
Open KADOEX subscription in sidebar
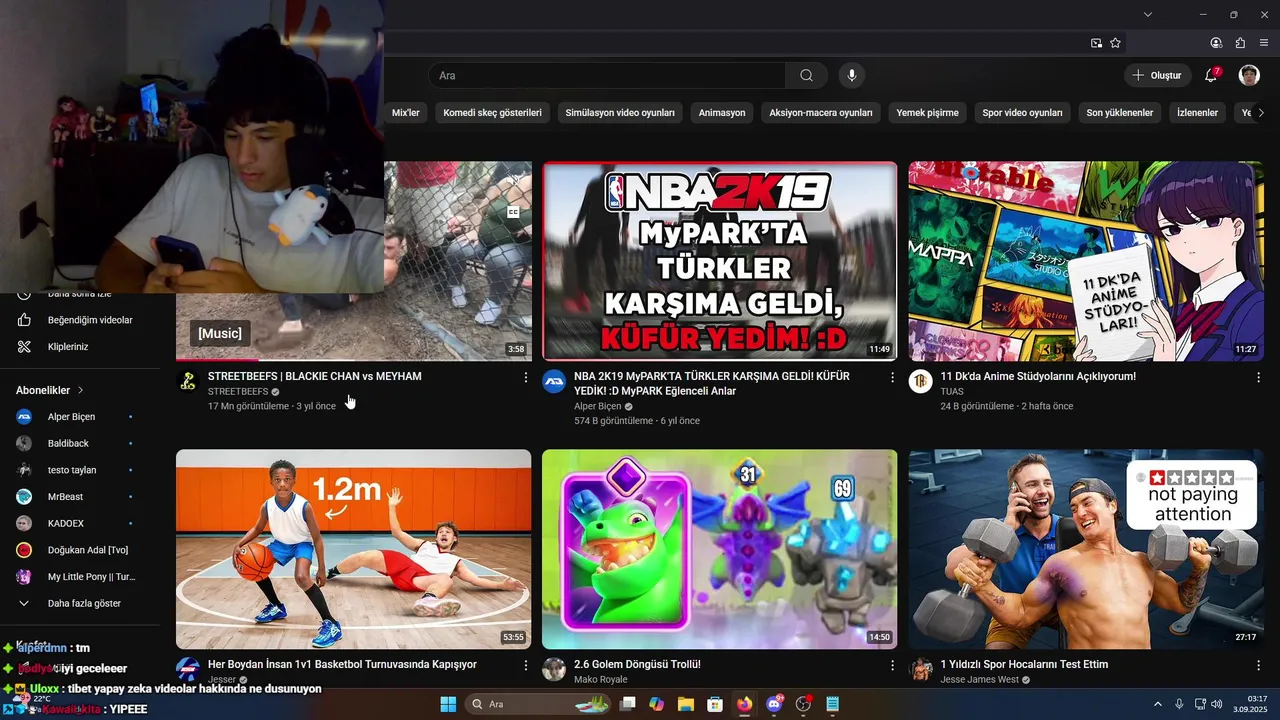pos(80,523)
